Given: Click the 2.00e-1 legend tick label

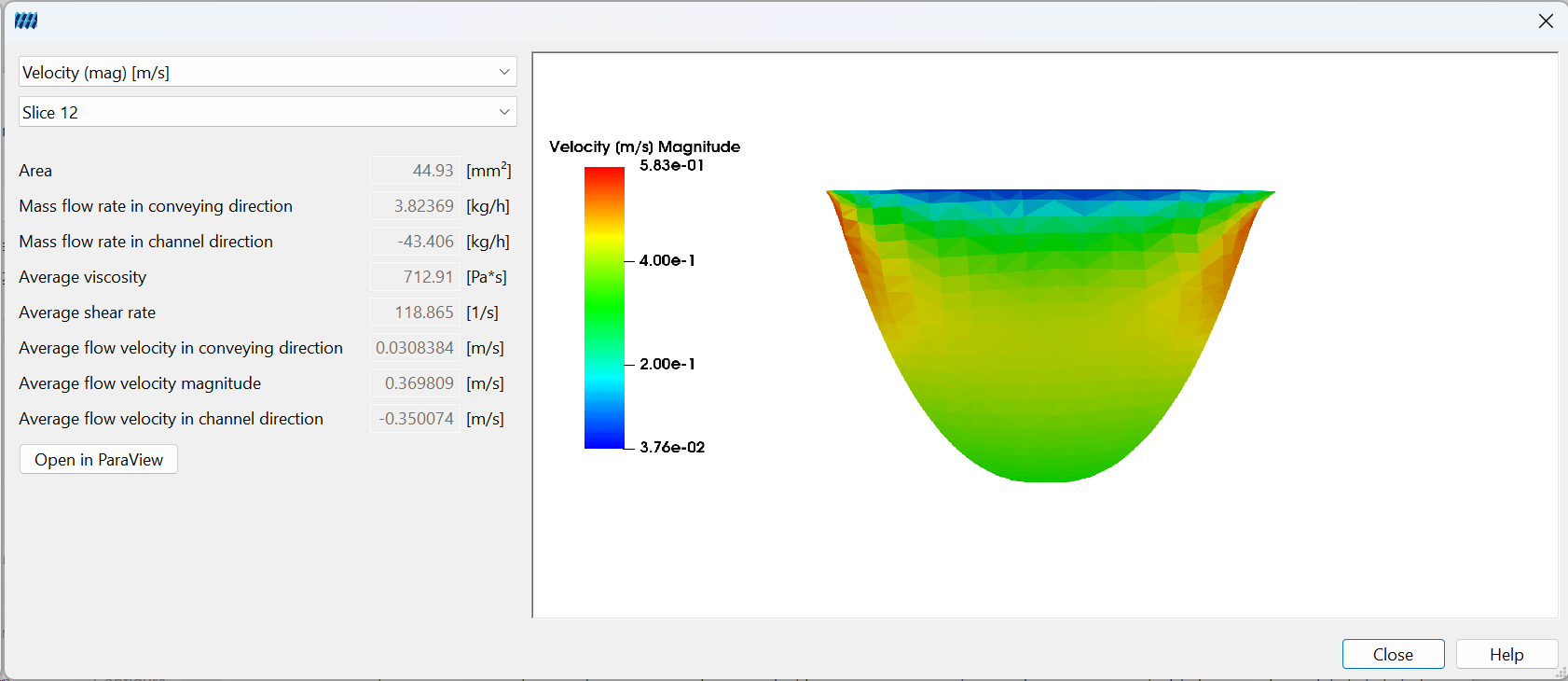Looking at the screenshot, I should [x=667, y=364].
